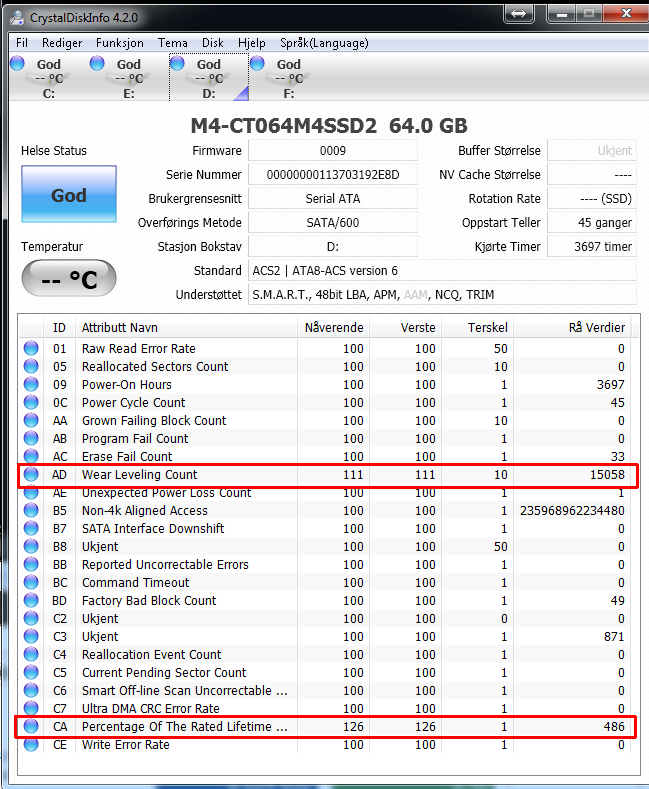
Task: Click status icon for Reallocated Sectors Count
Action: click(31, 366)
